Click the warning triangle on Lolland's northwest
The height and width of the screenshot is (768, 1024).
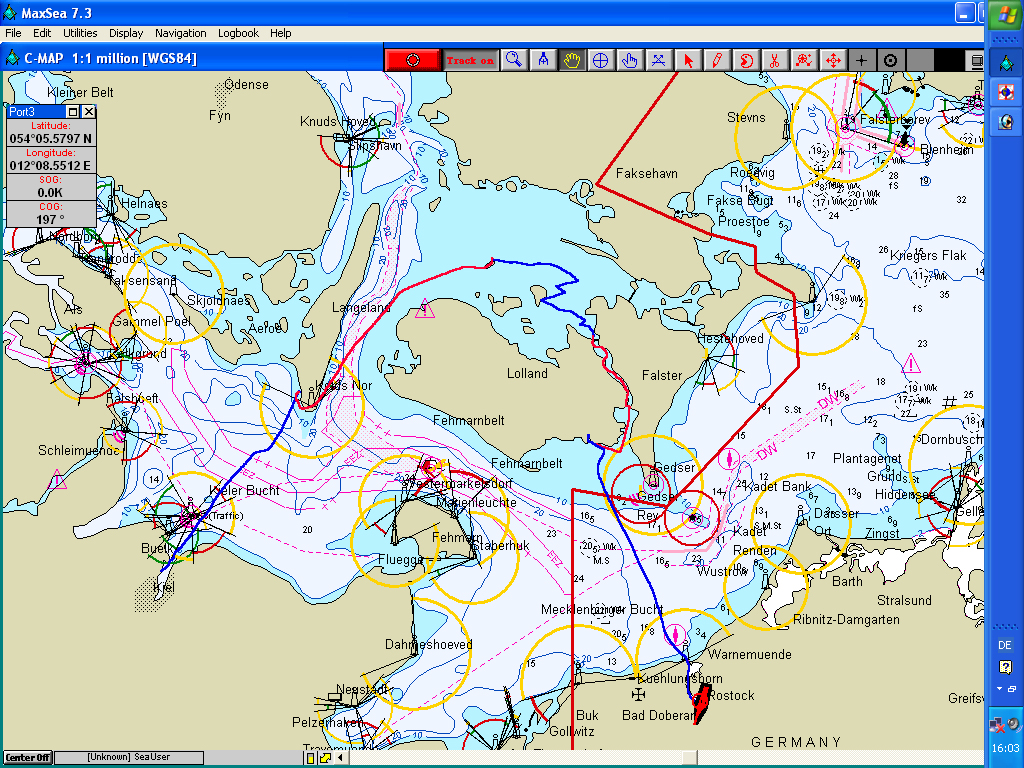[x=425, y=308]
